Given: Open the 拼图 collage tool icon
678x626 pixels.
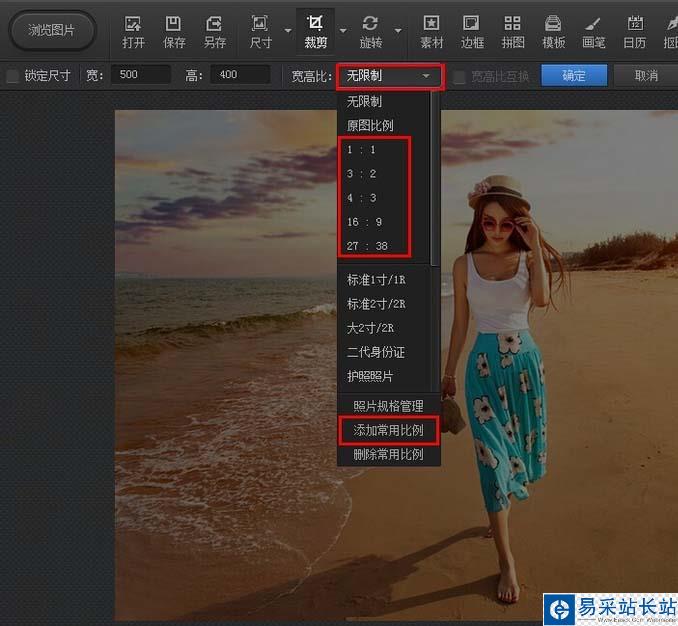Looking at the screenshot, I should click(x=513, y=32).
